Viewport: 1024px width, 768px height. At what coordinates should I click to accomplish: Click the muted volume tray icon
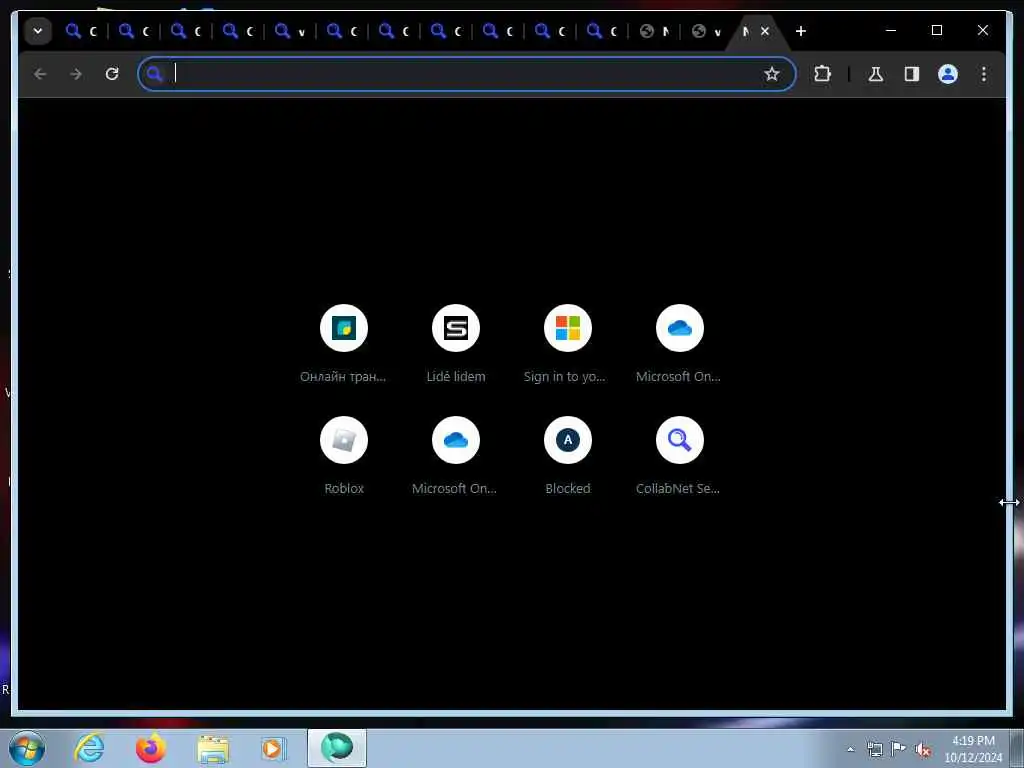pos(923,750)
